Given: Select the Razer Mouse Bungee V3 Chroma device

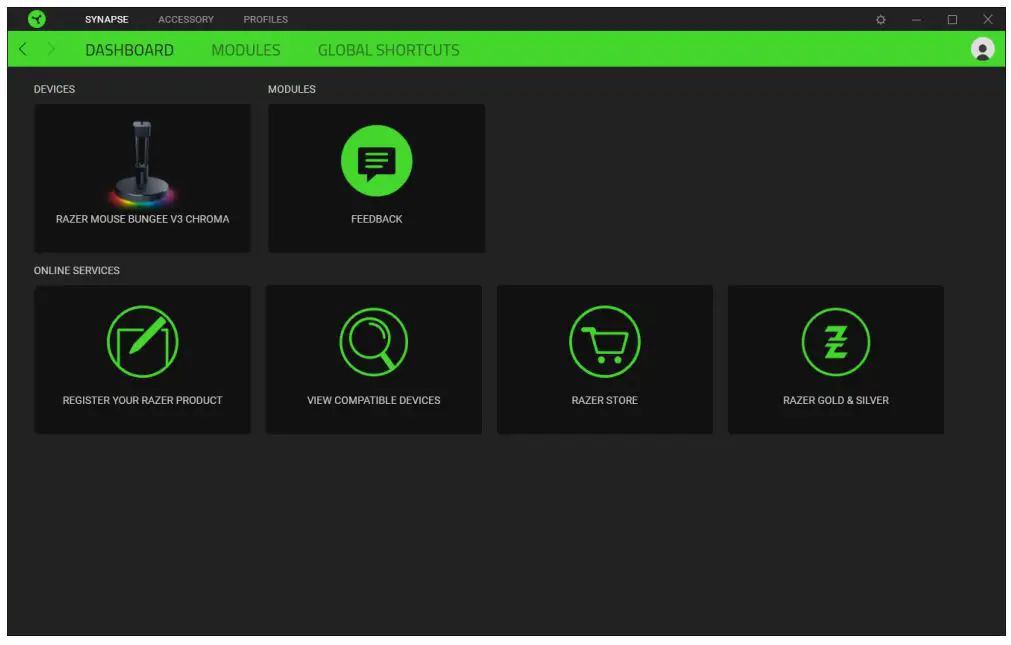Looking at the screenshot, I should coord(142,178).
